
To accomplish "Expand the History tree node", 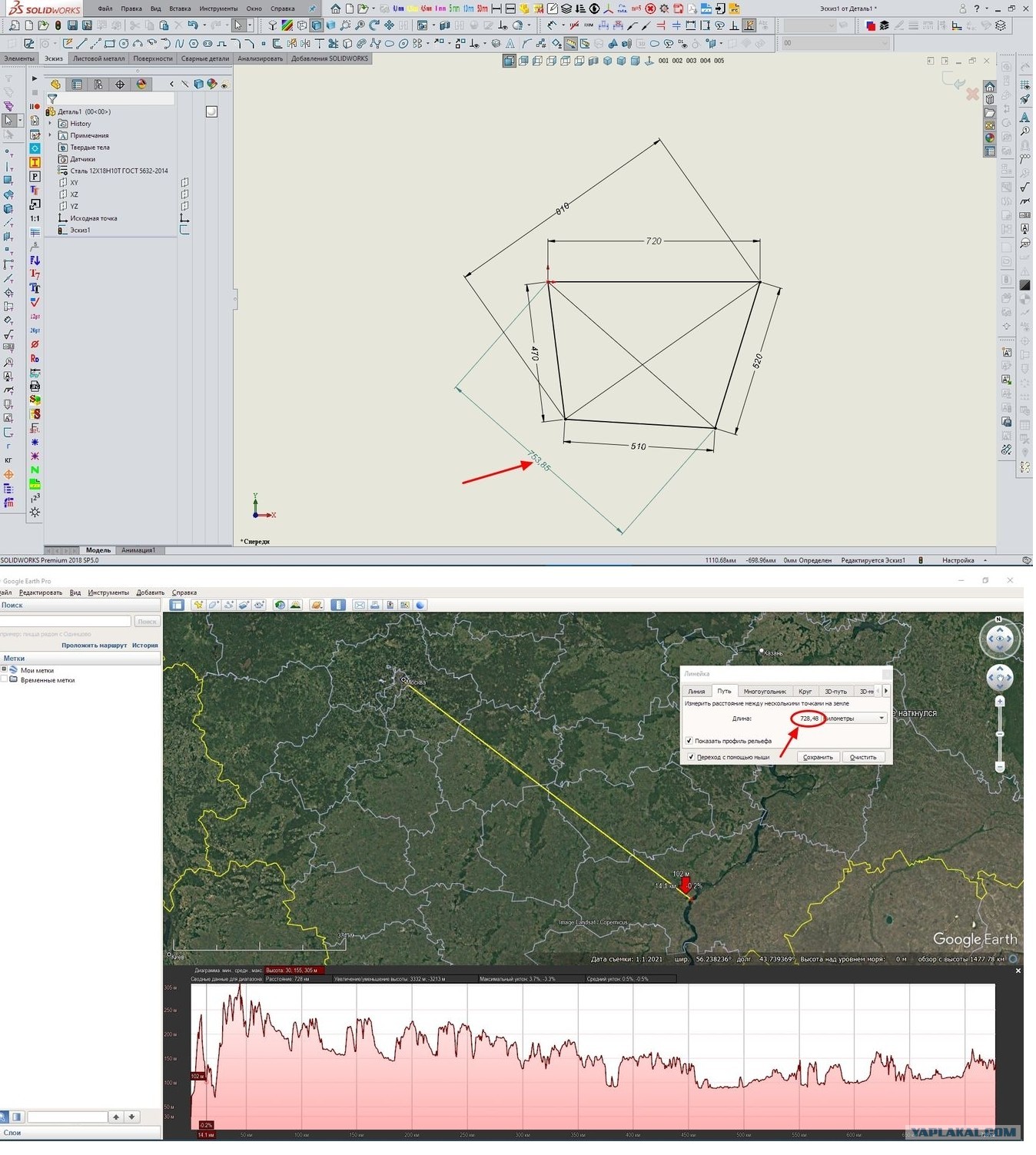I will (51, 123).
